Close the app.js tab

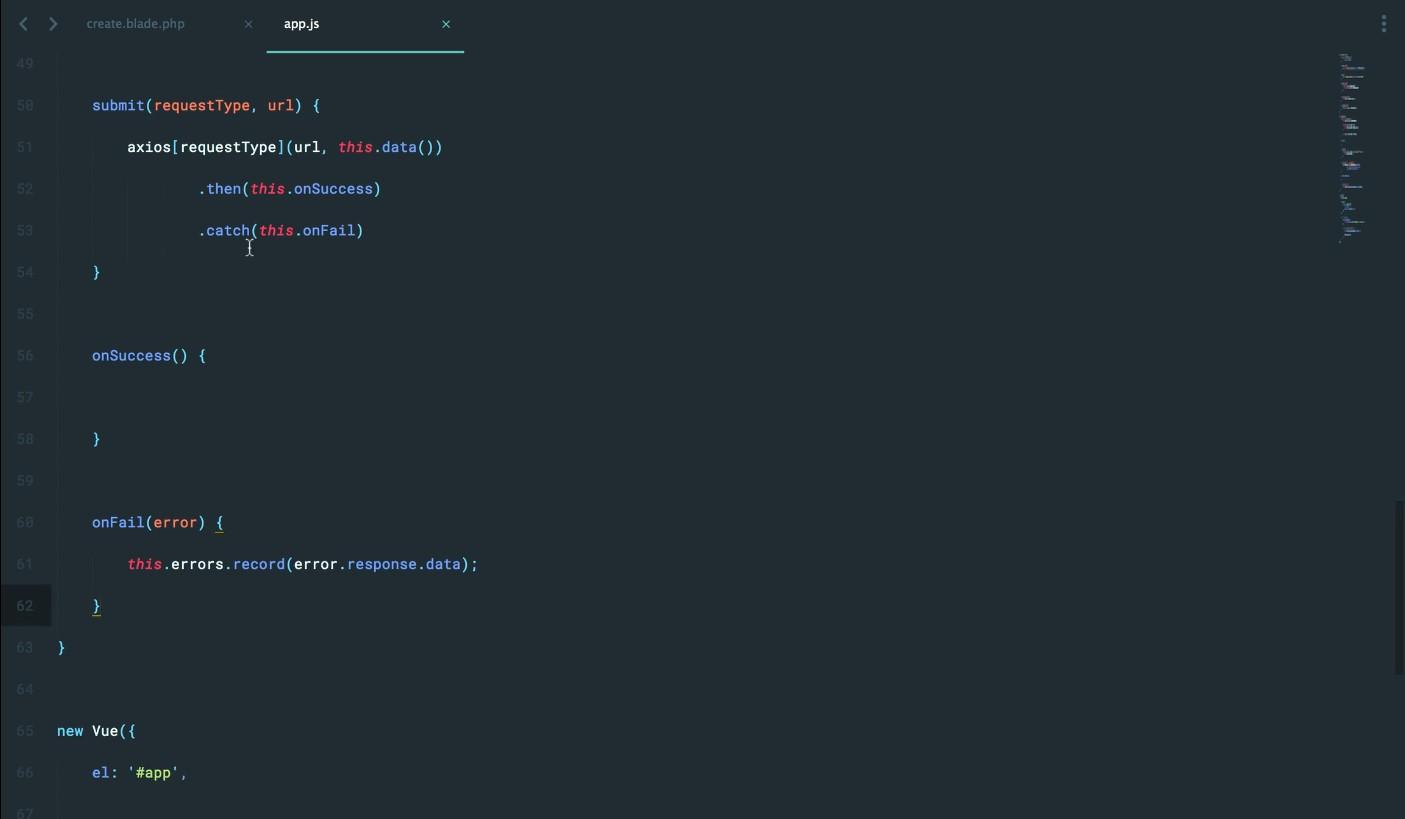point(446,24)
